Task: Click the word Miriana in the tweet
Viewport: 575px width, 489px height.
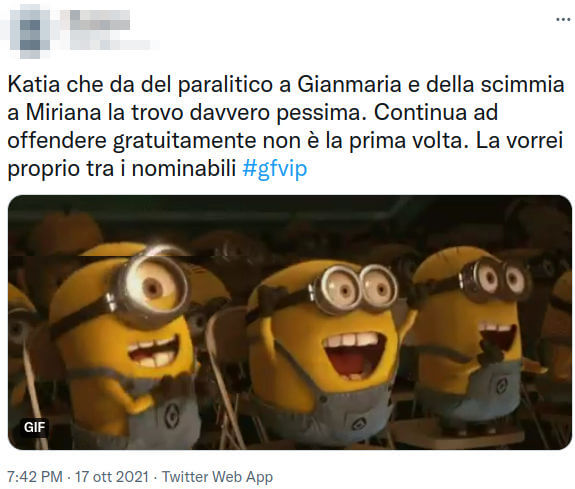Action: pos(63,113)
